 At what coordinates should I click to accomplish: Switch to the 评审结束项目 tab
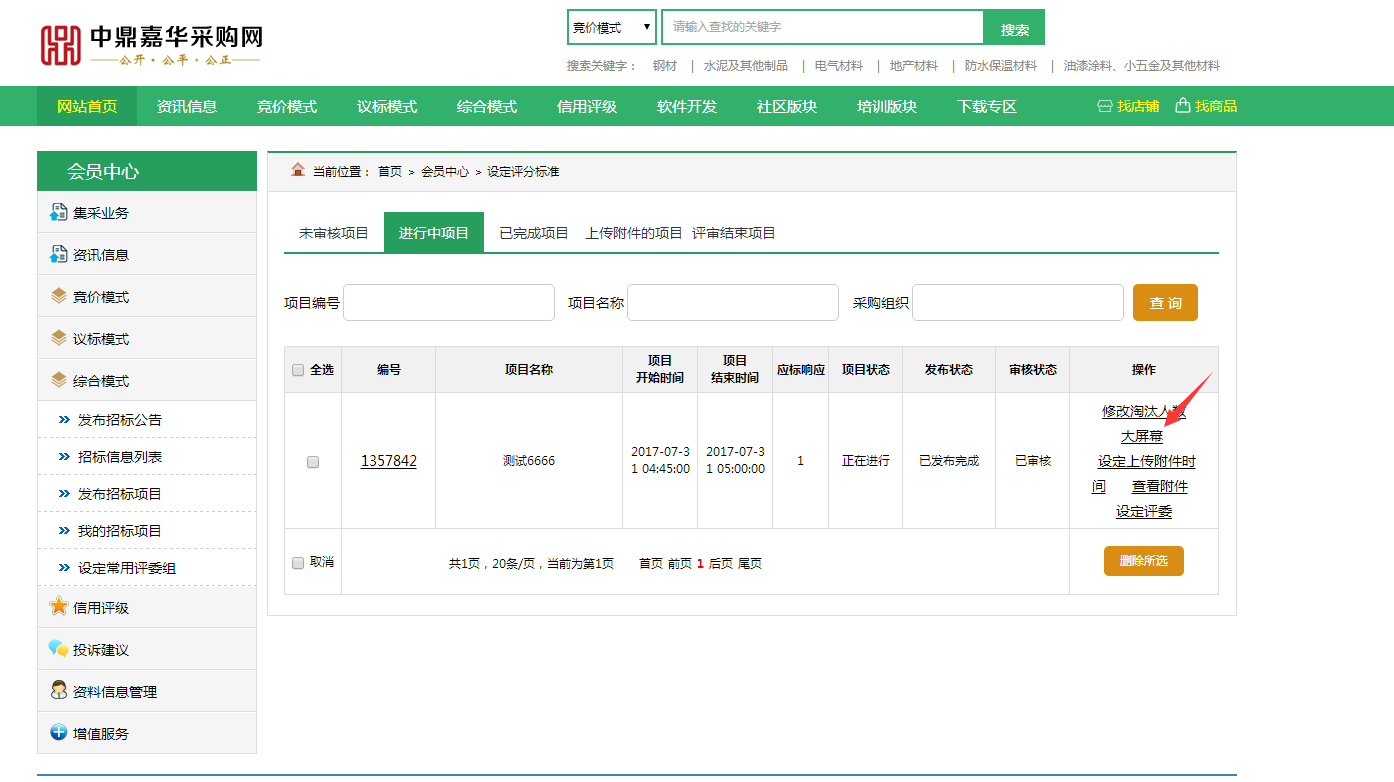click(x=734, y=233)
